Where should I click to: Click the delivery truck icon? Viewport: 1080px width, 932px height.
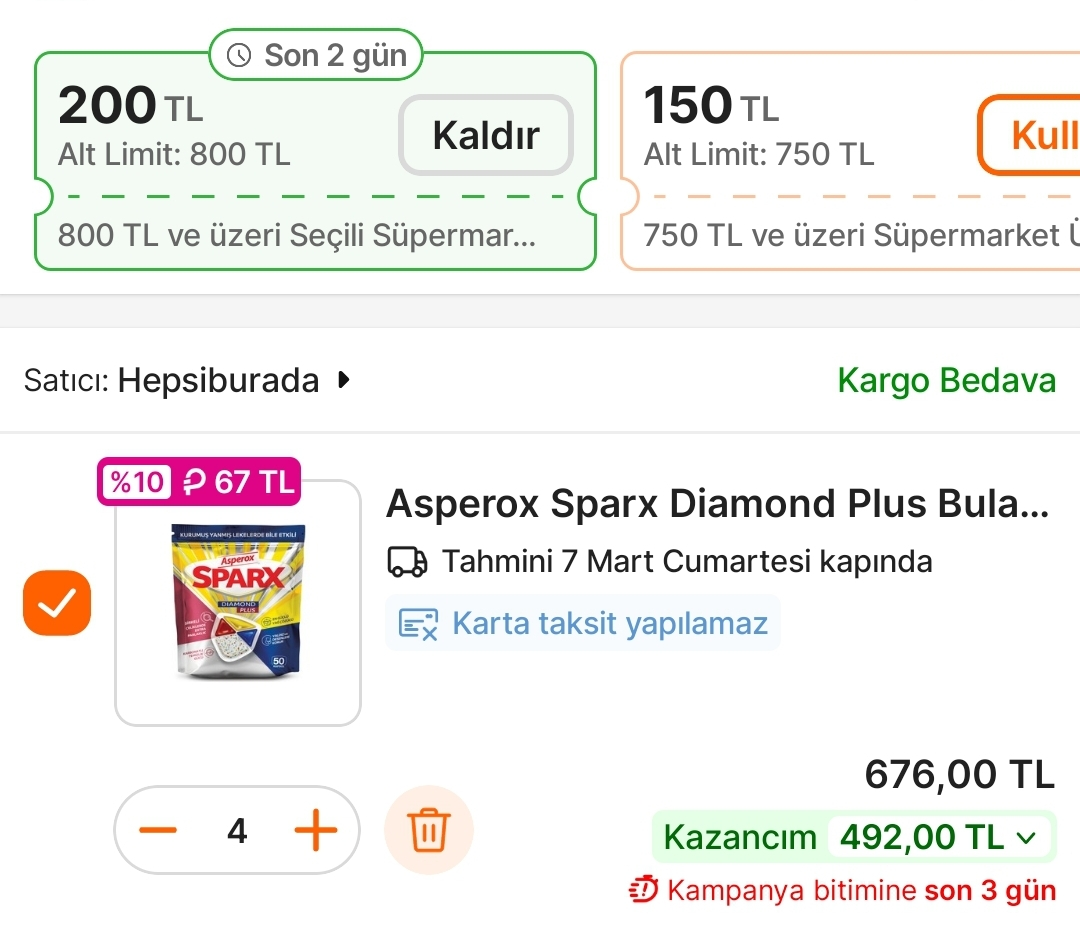pos(407,562)
